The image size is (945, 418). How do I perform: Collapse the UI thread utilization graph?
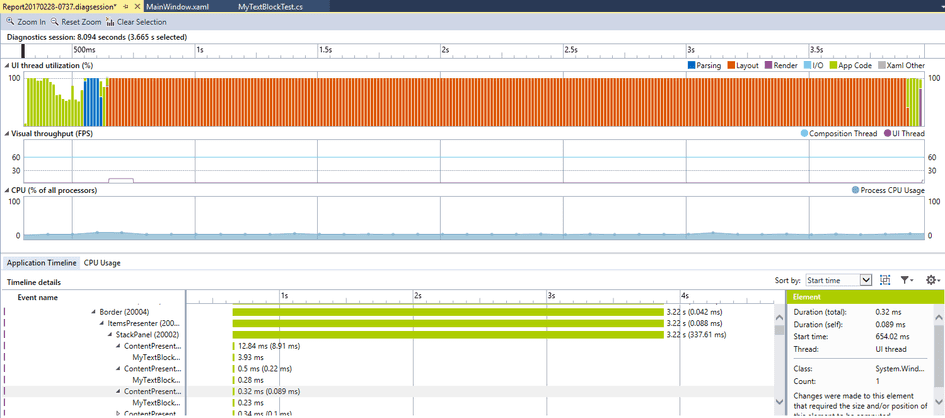tap(7, 65)
